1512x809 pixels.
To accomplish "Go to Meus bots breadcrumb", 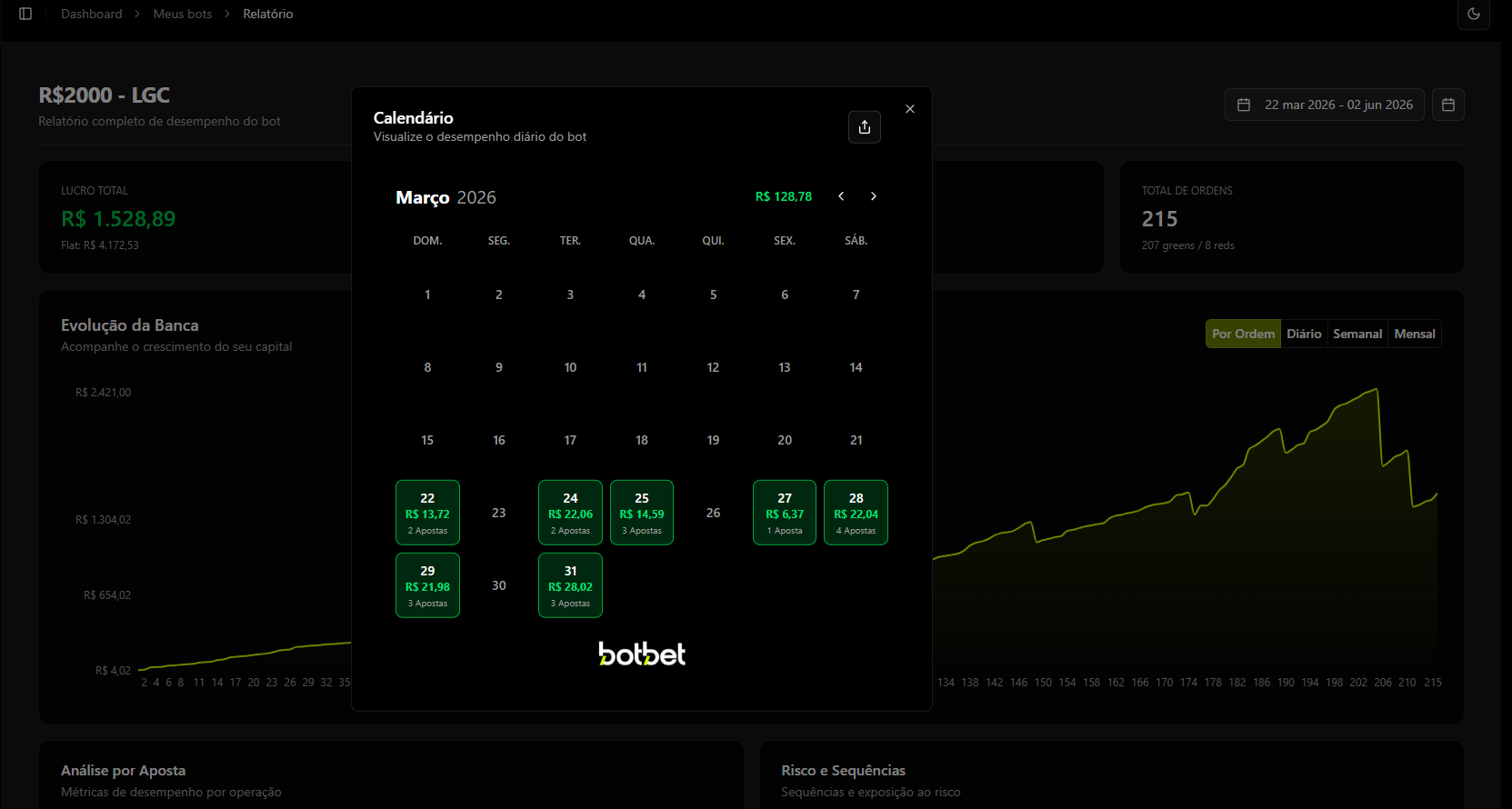I will (x=183, y=14).
